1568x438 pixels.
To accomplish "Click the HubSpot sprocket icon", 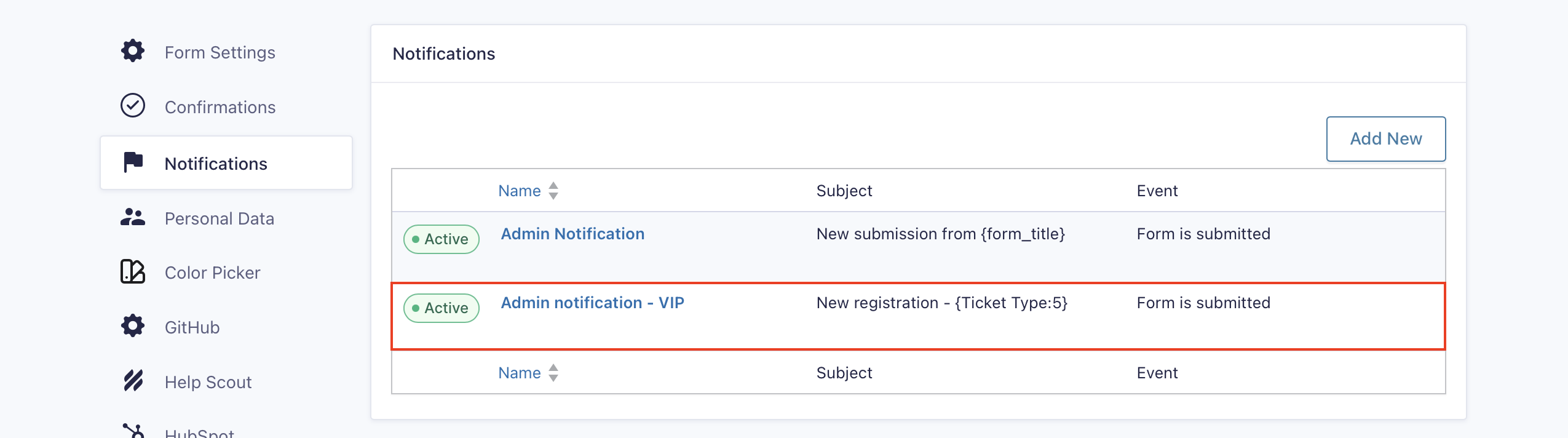I will click(x=133, y=431).
